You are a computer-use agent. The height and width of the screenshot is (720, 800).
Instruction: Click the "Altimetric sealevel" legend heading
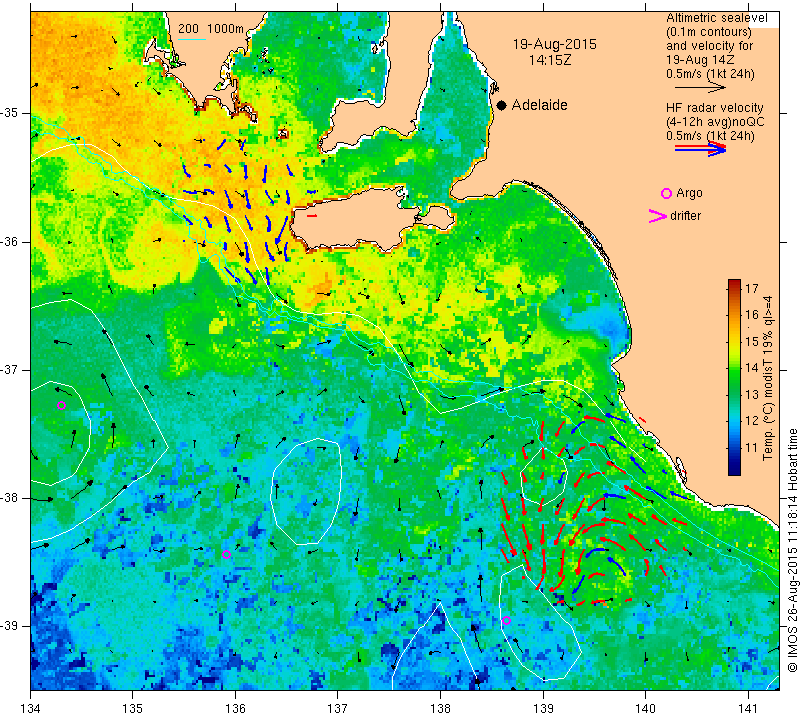pyautogui.click(x=716, y=18)
